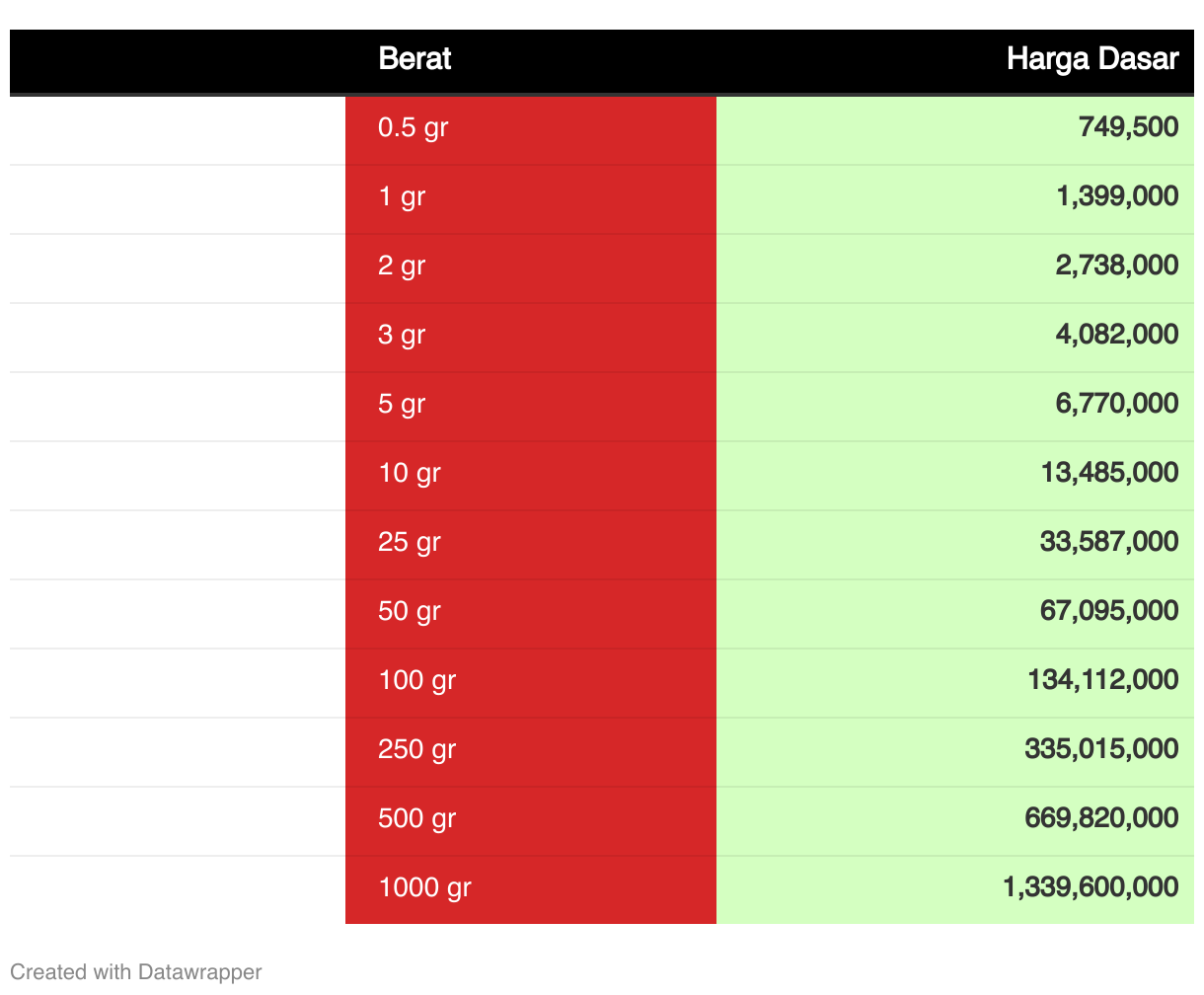Screen dimensions: 1204x995
Task: Click the price 13,485,000
Action: 1110,472
